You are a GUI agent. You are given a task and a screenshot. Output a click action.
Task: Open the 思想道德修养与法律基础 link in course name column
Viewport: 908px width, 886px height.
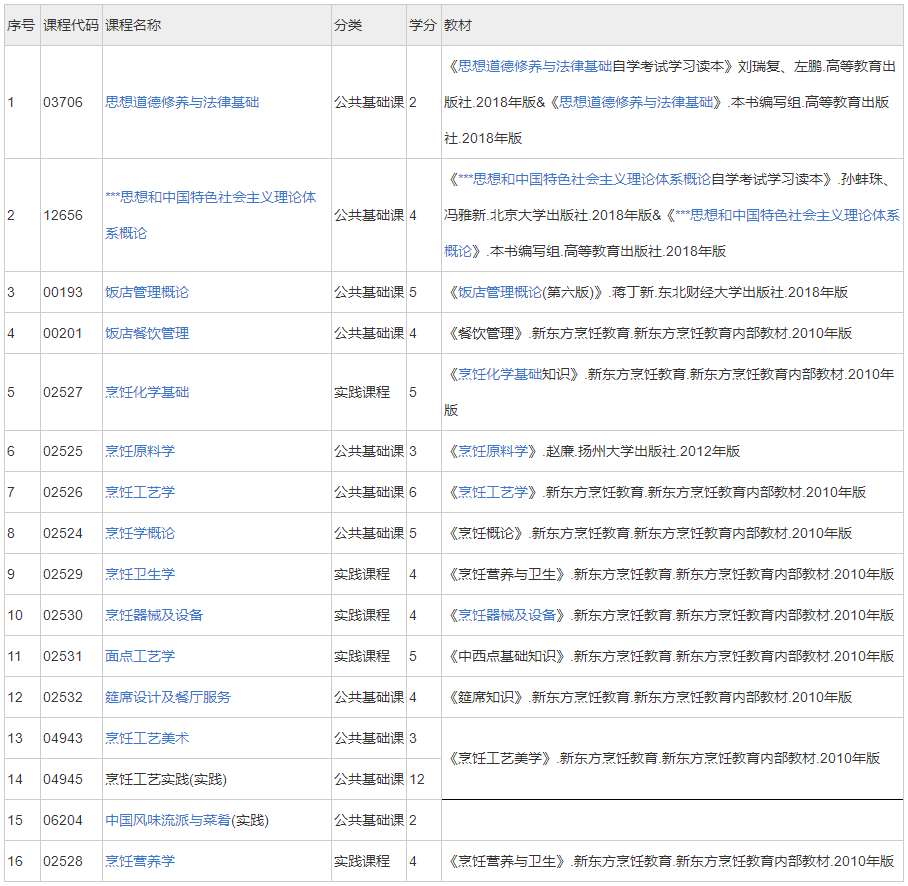[x=182, y=102]
